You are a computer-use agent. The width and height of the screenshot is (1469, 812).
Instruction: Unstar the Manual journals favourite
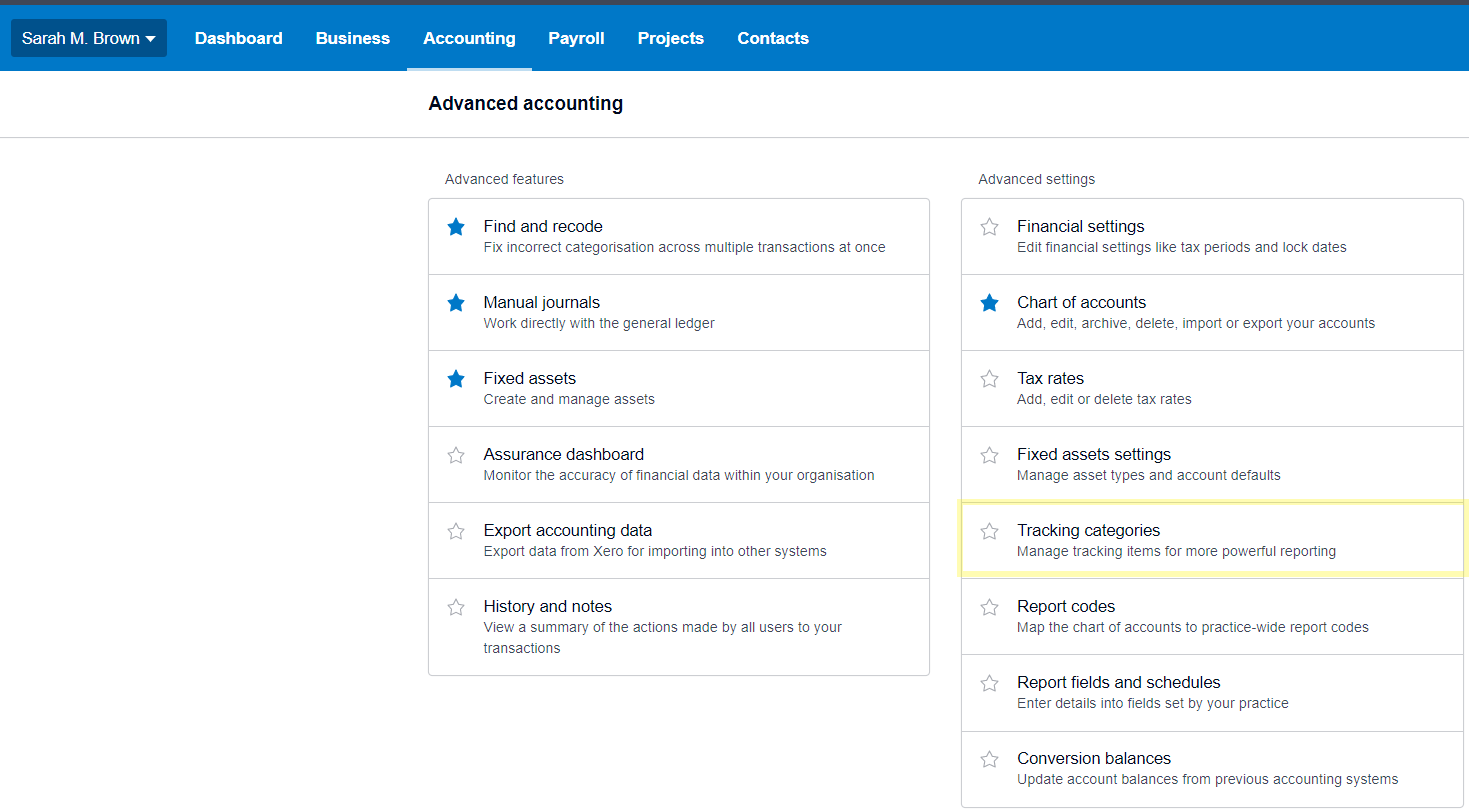(x=456, y=303)
